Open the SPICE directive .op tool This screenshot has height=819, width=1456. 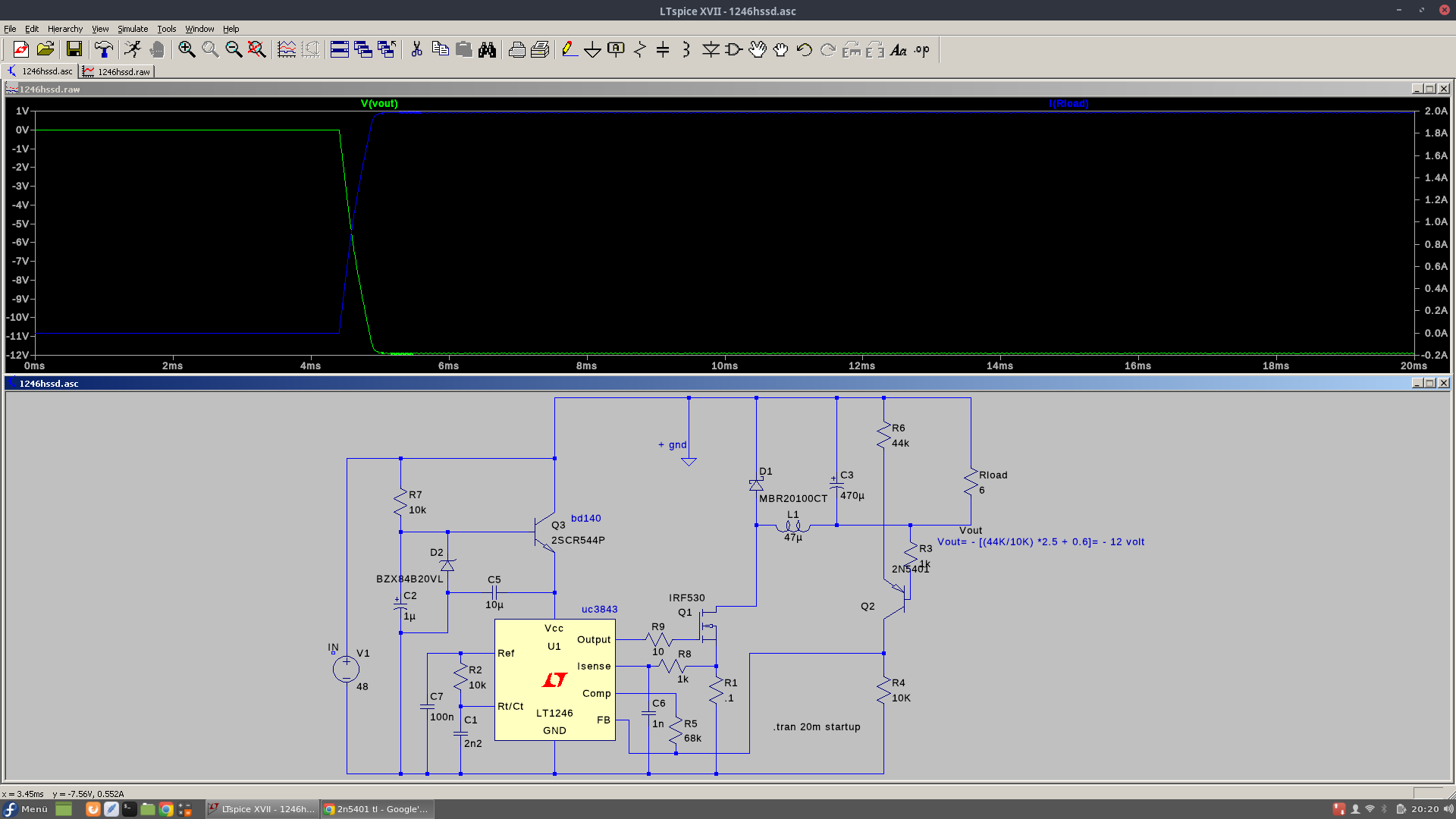pos(921,49)
